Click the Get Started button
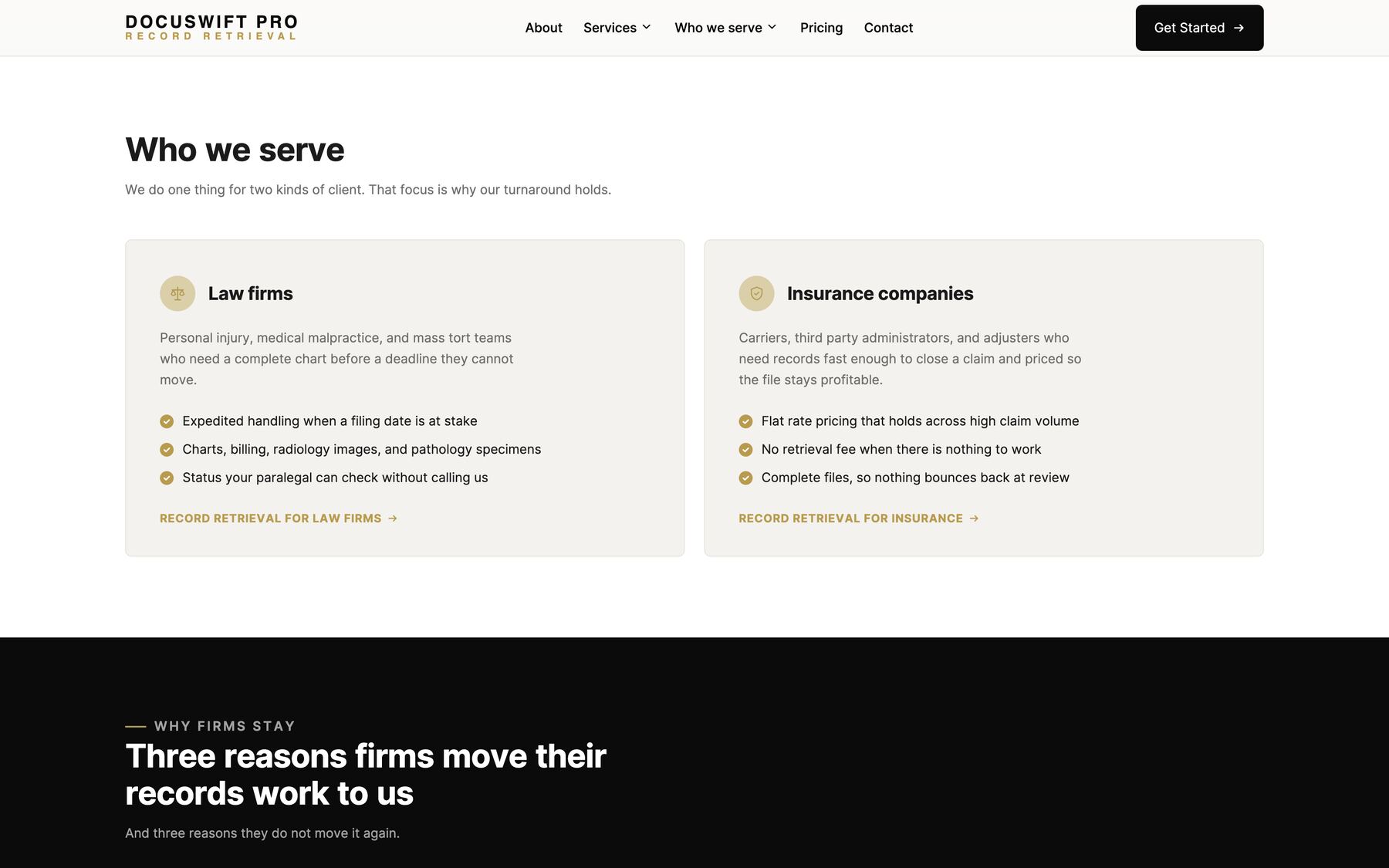Screen dimensions: 1389x868 [x=1199, y=28]
